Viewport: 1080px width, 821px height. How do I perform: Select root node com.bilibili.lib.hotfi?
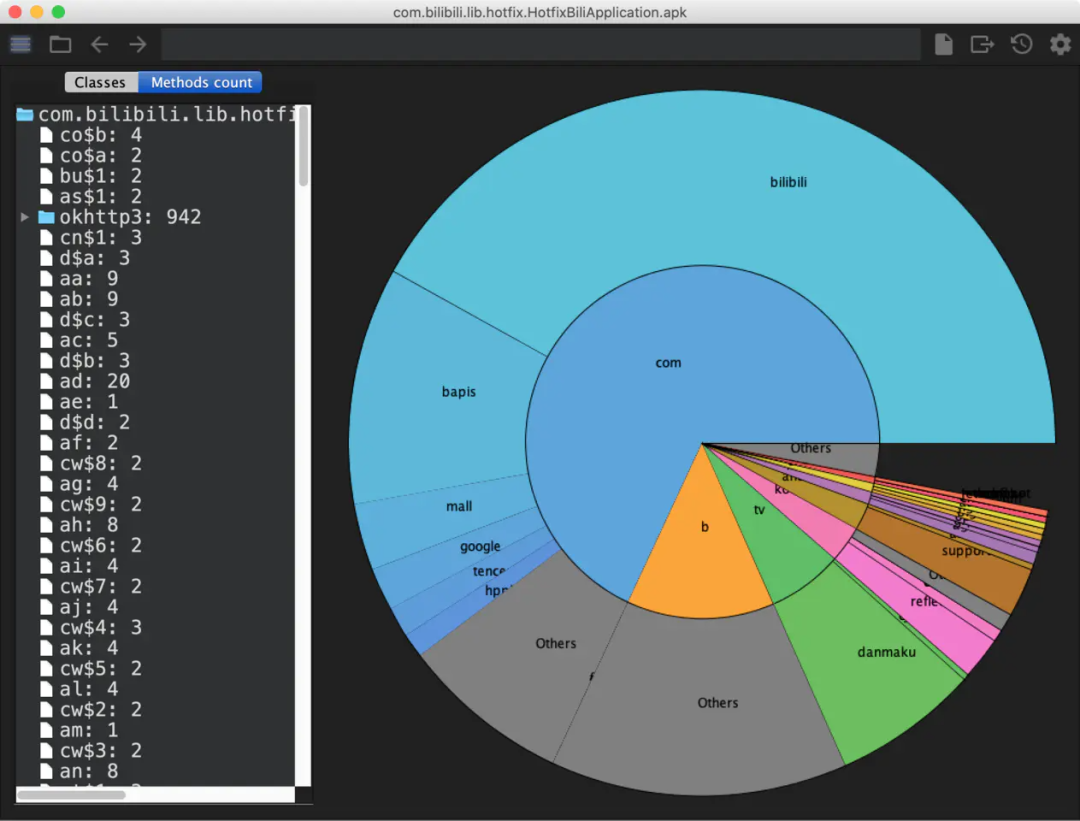click(x=157, y=114)
